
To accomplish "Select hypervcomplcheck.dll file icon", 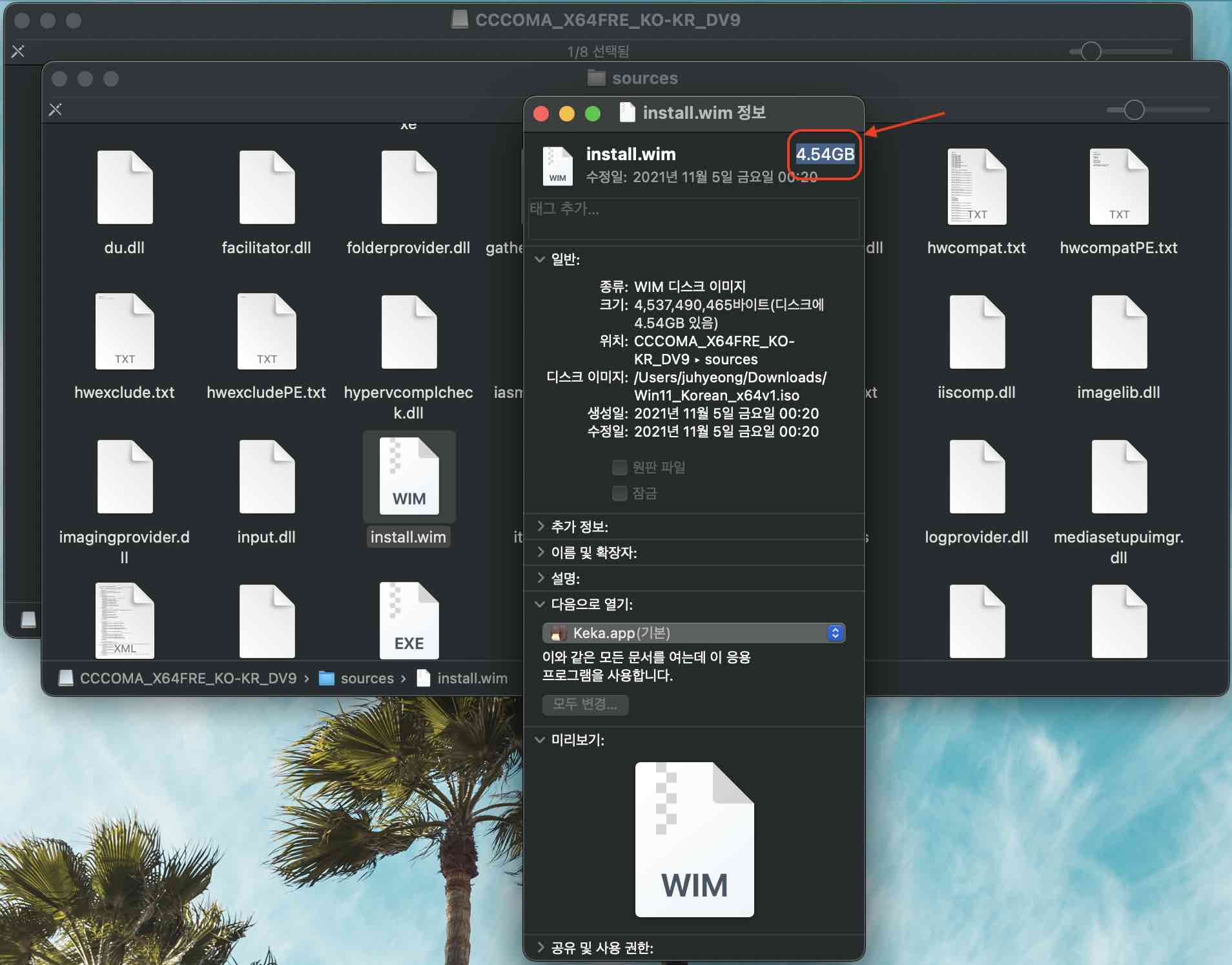I will [409, 332].
